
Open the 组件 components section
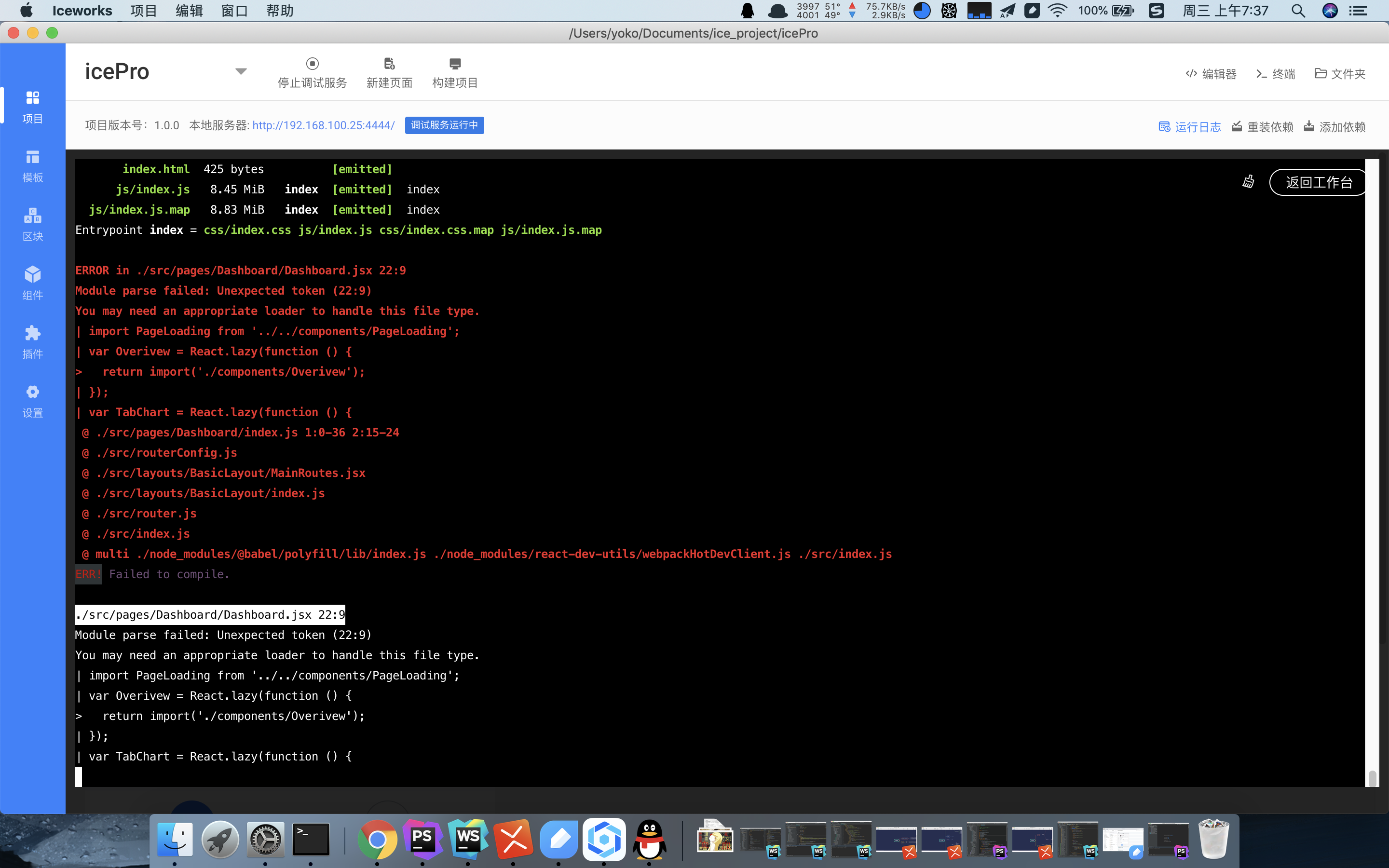[x=33, y=283]
